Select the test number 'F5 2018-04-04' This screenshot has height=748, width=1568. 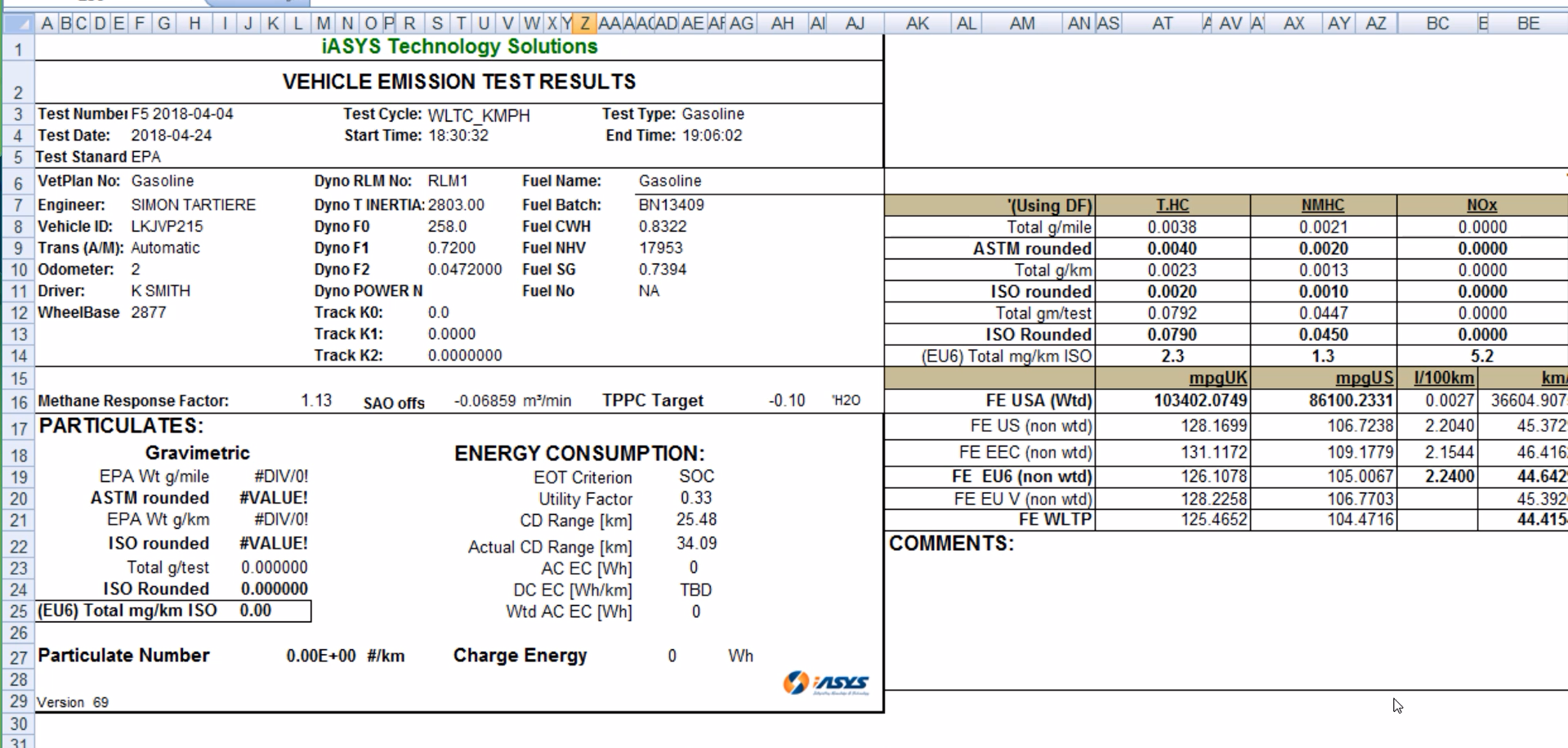point(182,114)
